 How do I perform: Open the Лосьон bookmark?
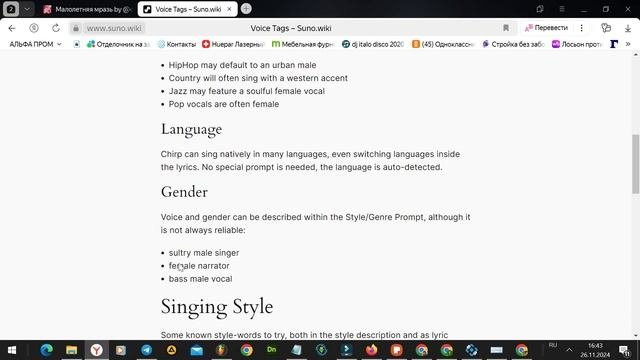pyautogui.click(x=577, y=44)
